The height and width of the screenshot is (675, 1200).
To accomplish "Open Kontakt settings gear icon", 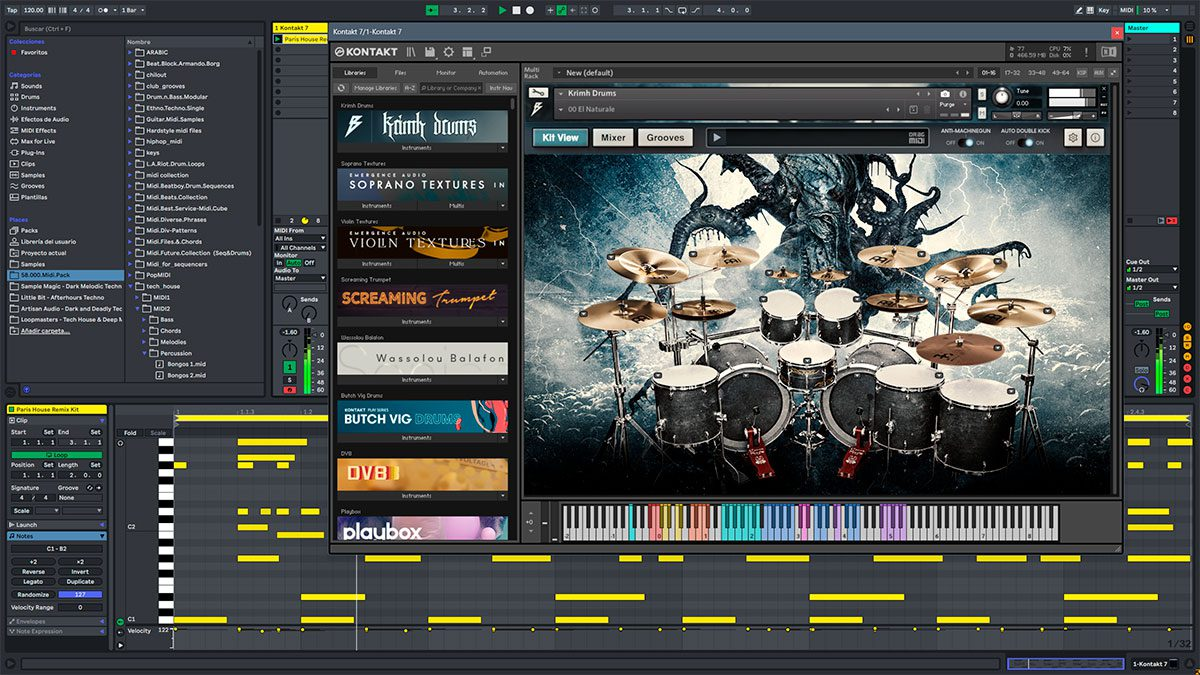I will click(x=448, y=52).
